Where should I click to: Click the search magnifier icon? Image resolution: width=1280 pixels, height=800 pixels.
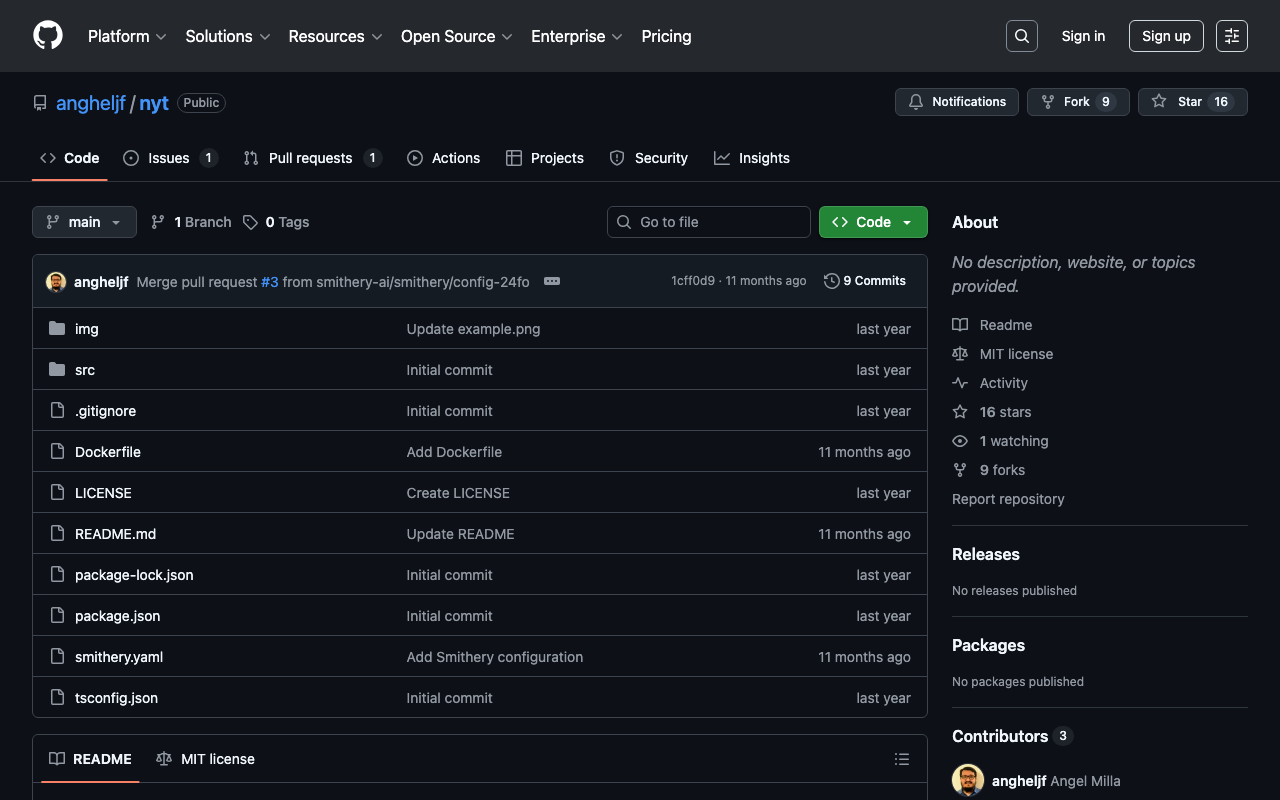pos(1021,36)
